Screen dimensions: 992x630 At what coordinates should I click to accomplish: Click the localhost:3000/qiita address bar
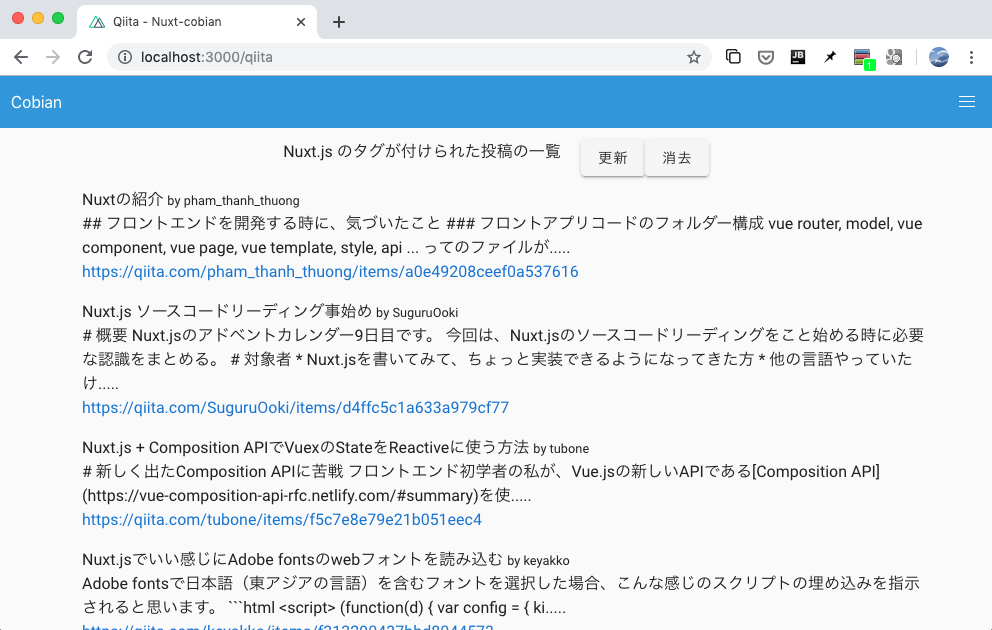[x=409, y=58]
